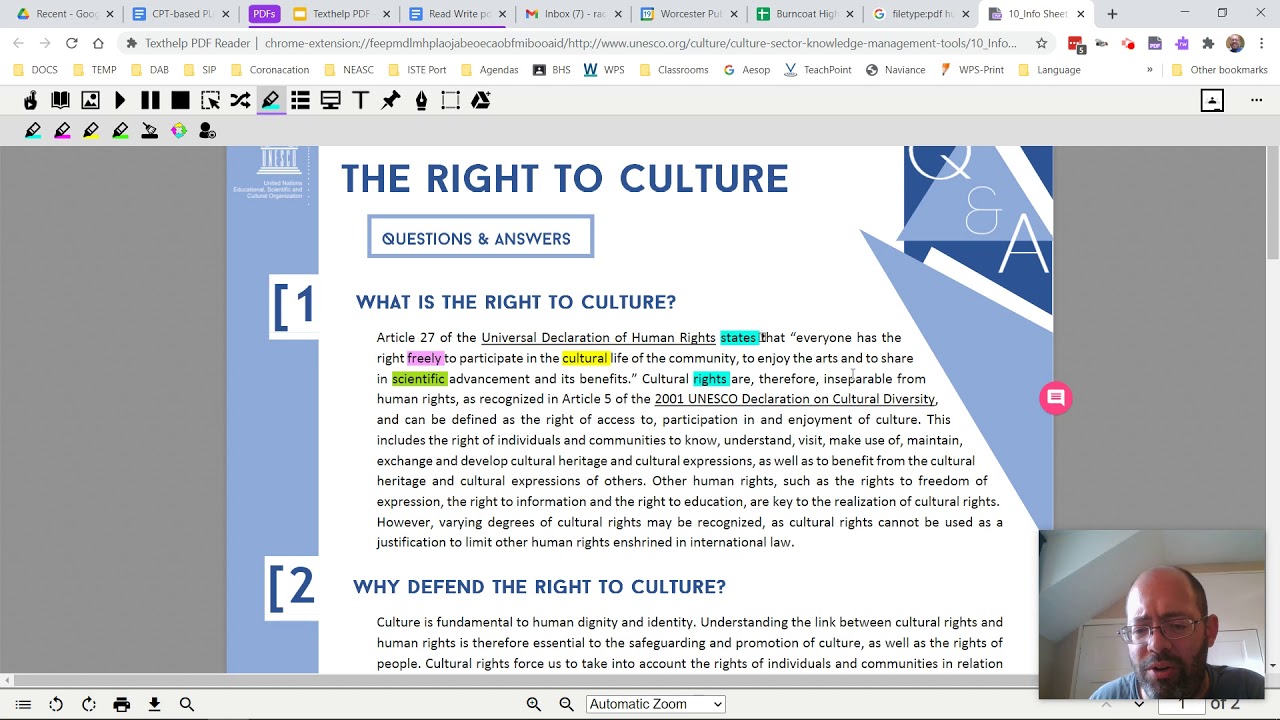Print the PDF document
1280x720 pixels.
(x=122, y=704)
